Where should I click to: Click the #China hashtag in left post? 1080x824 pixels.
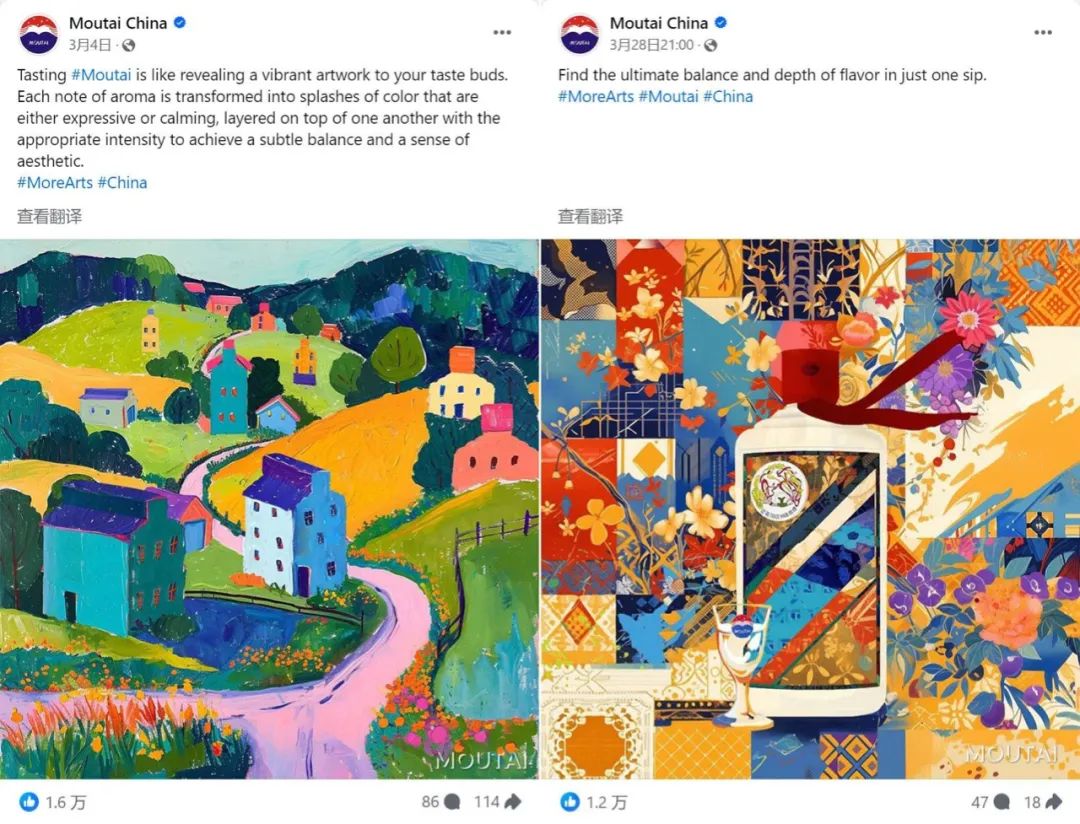pyautogui.click(x=122, y=183)
